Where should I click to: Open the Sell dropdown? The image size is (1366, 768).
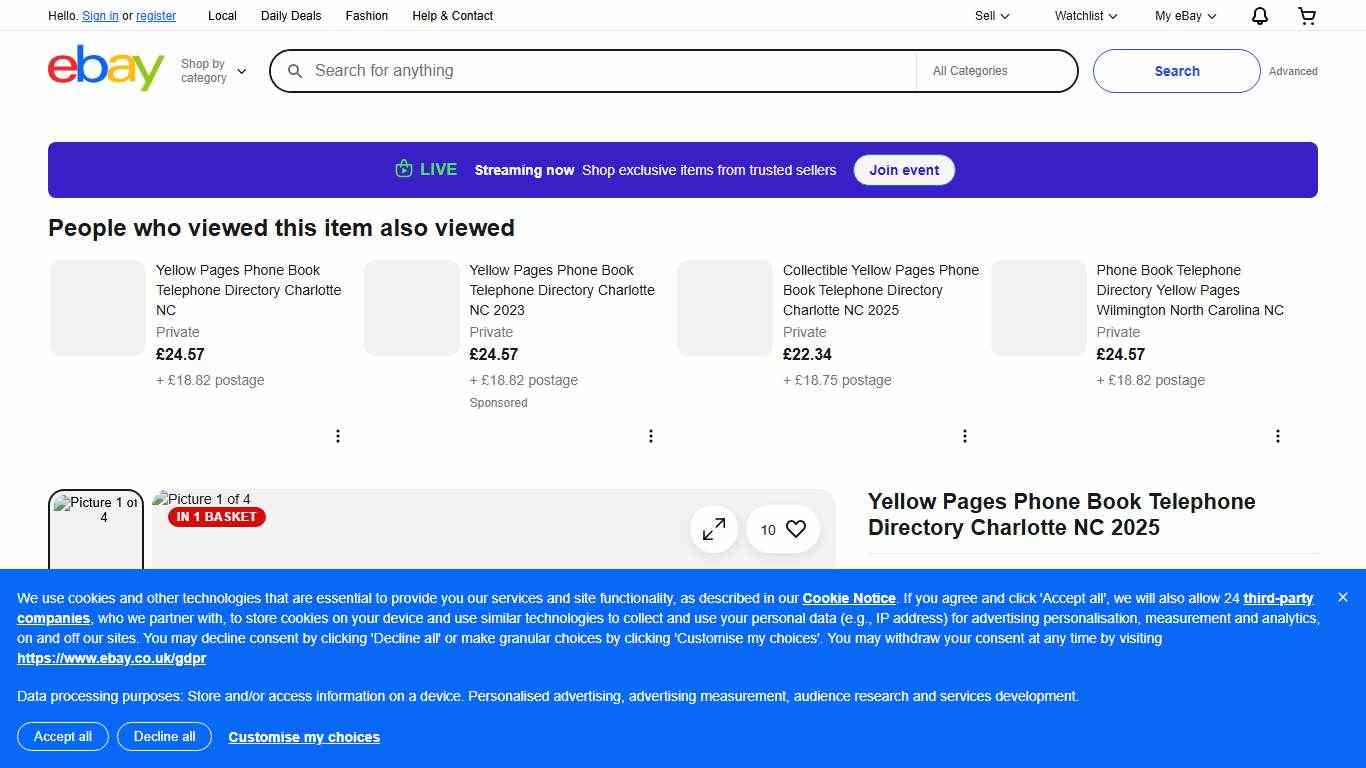click(x=990, y=15)
